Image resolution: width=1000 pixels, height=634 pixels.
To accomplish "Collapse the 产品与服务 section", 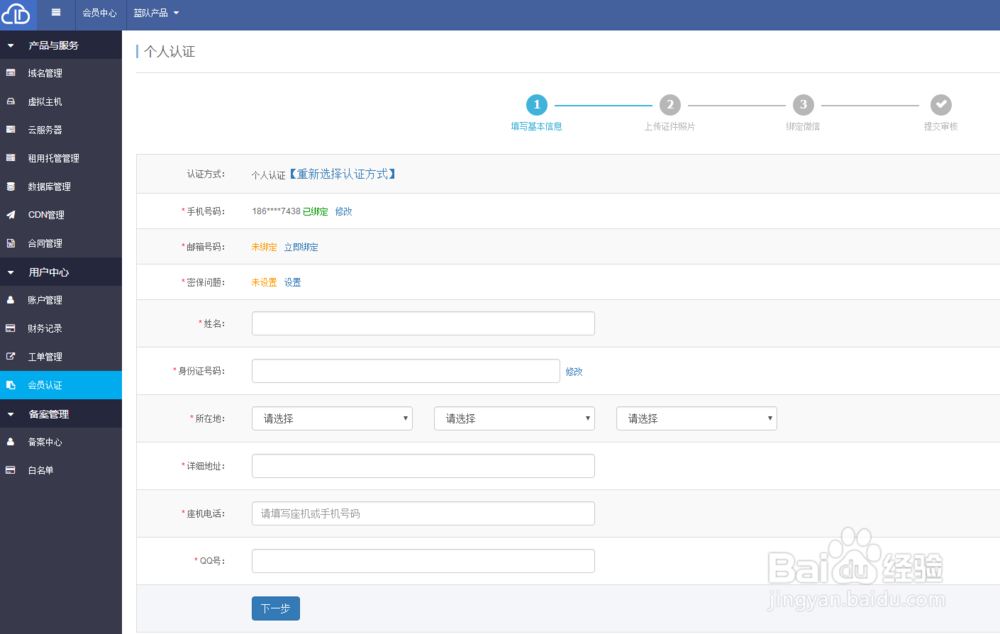I will (x=61, y=45).
